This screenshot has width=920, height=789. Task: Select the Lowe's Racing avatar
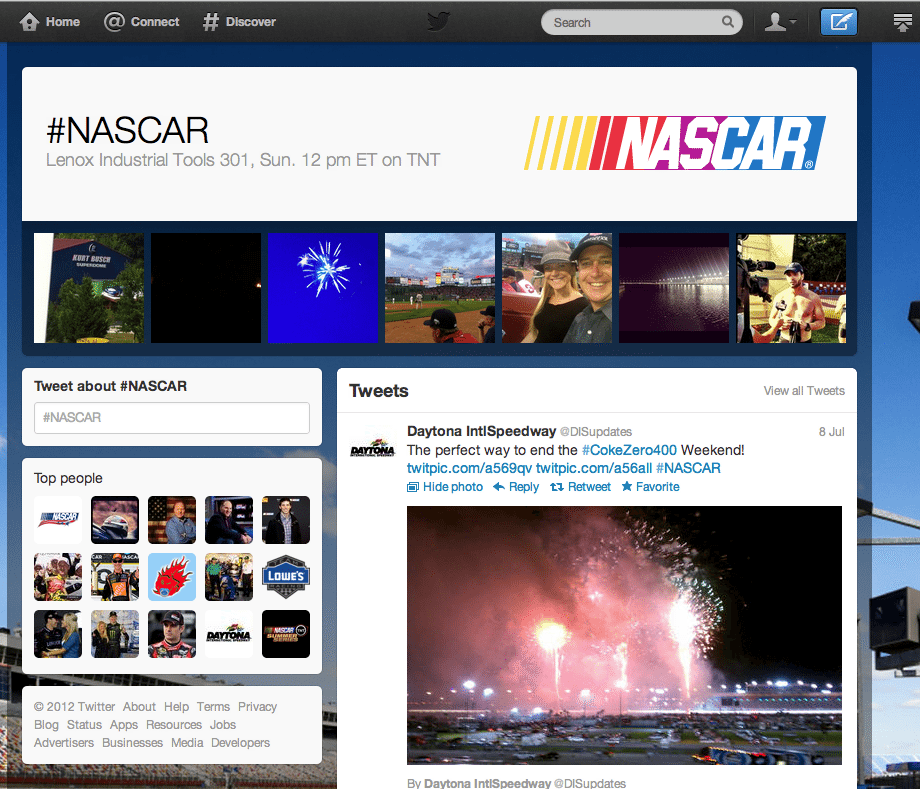(x=286, y=577)
